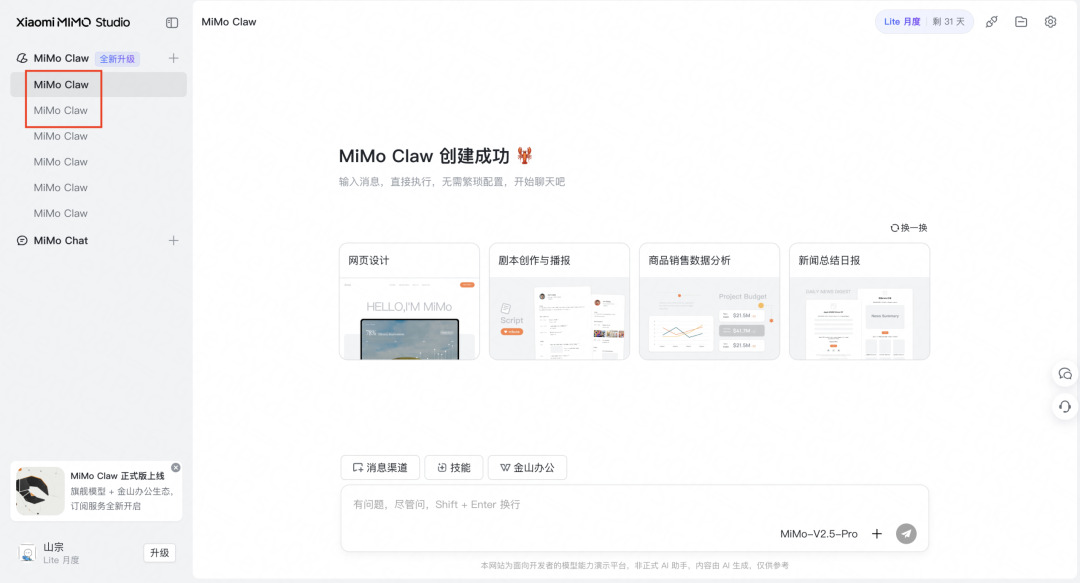This screenshot has height=583, width=1080.
Task: Click the 消息渠道 button
Action: coord(380,467)
